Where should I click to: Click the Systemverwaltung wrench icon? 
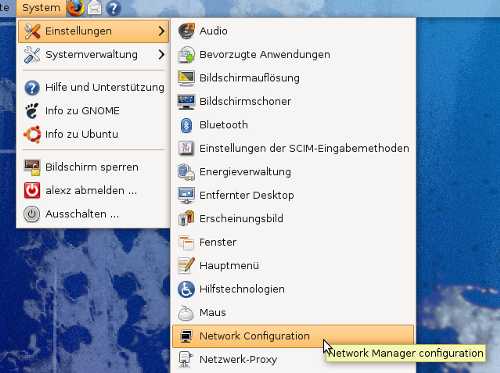(x=32, y=55)
